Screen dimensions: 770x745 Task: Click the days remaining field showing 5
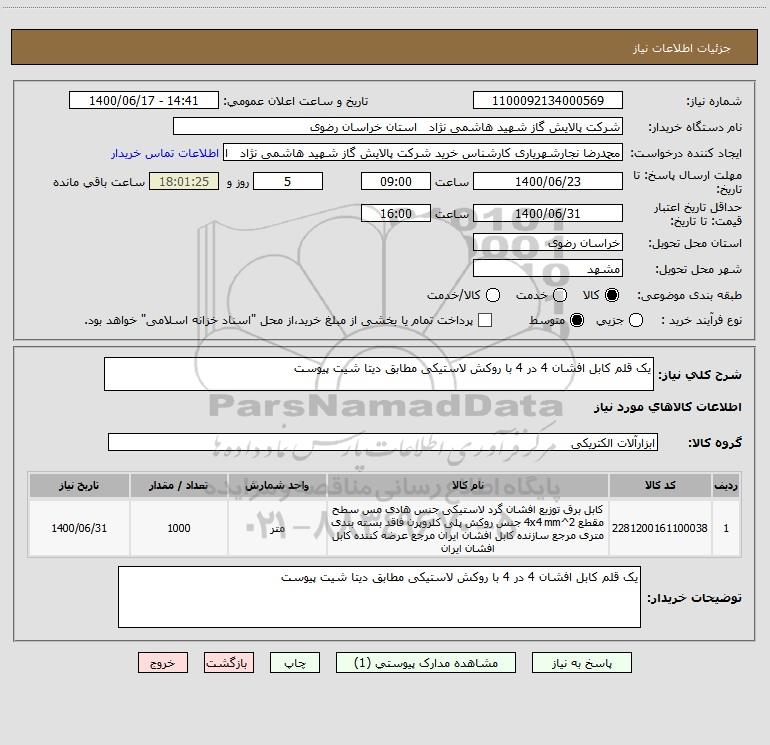point(288,181)
